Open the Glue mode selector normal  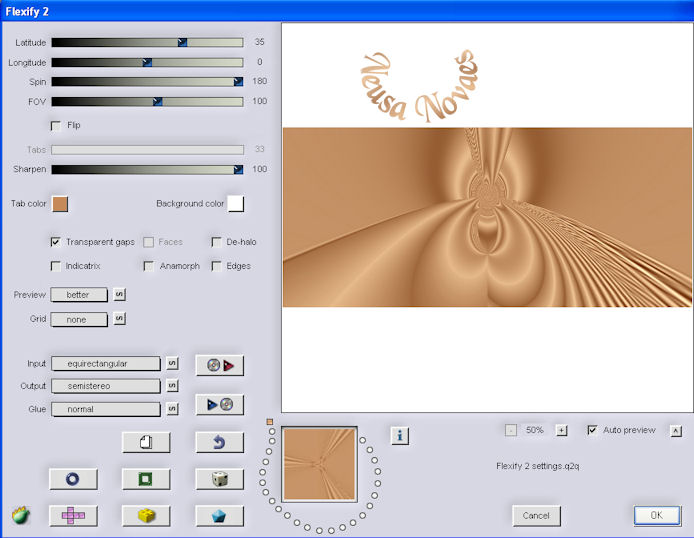[106, 409]
